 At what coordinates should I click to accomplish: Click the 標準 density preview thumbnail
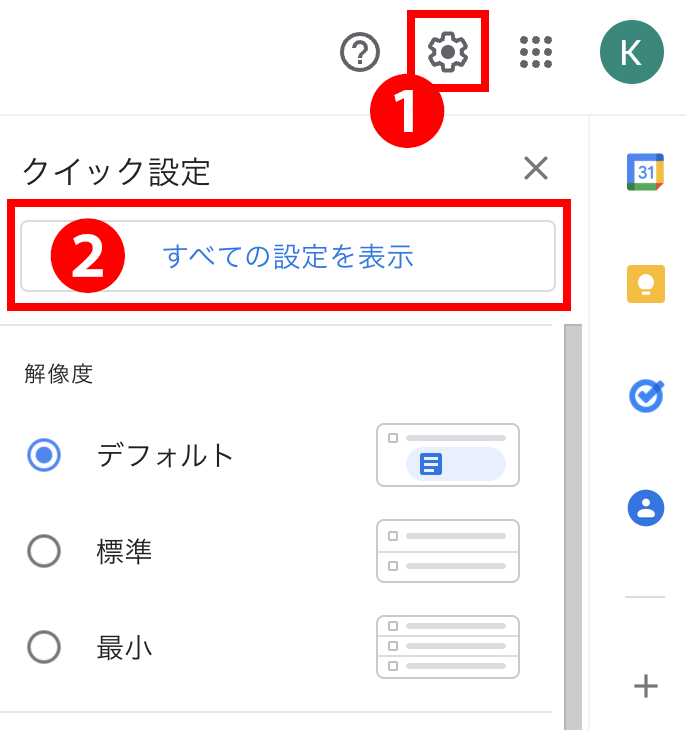[448, 551]
